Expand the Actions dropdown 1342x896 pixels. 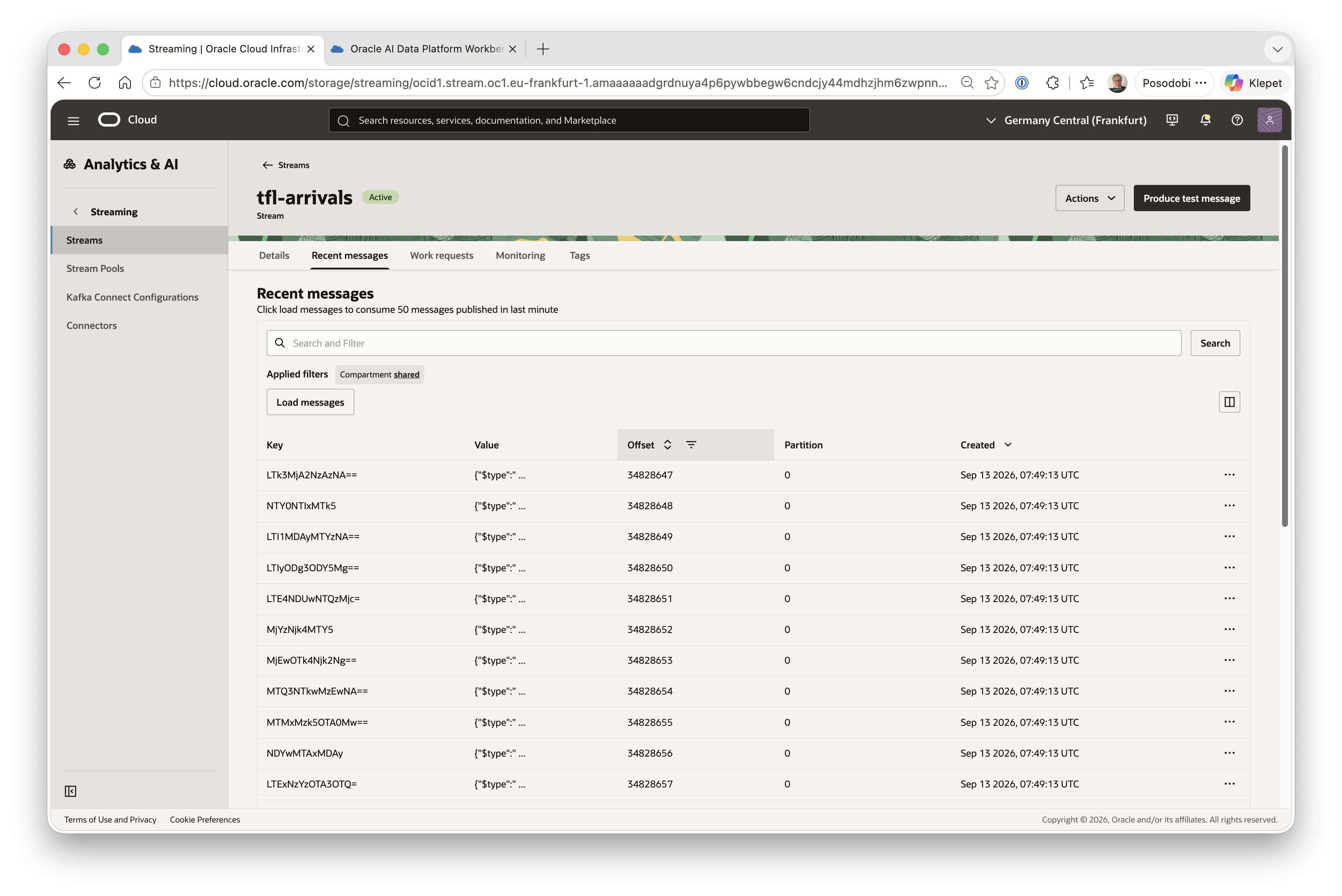coord(1089,198)
